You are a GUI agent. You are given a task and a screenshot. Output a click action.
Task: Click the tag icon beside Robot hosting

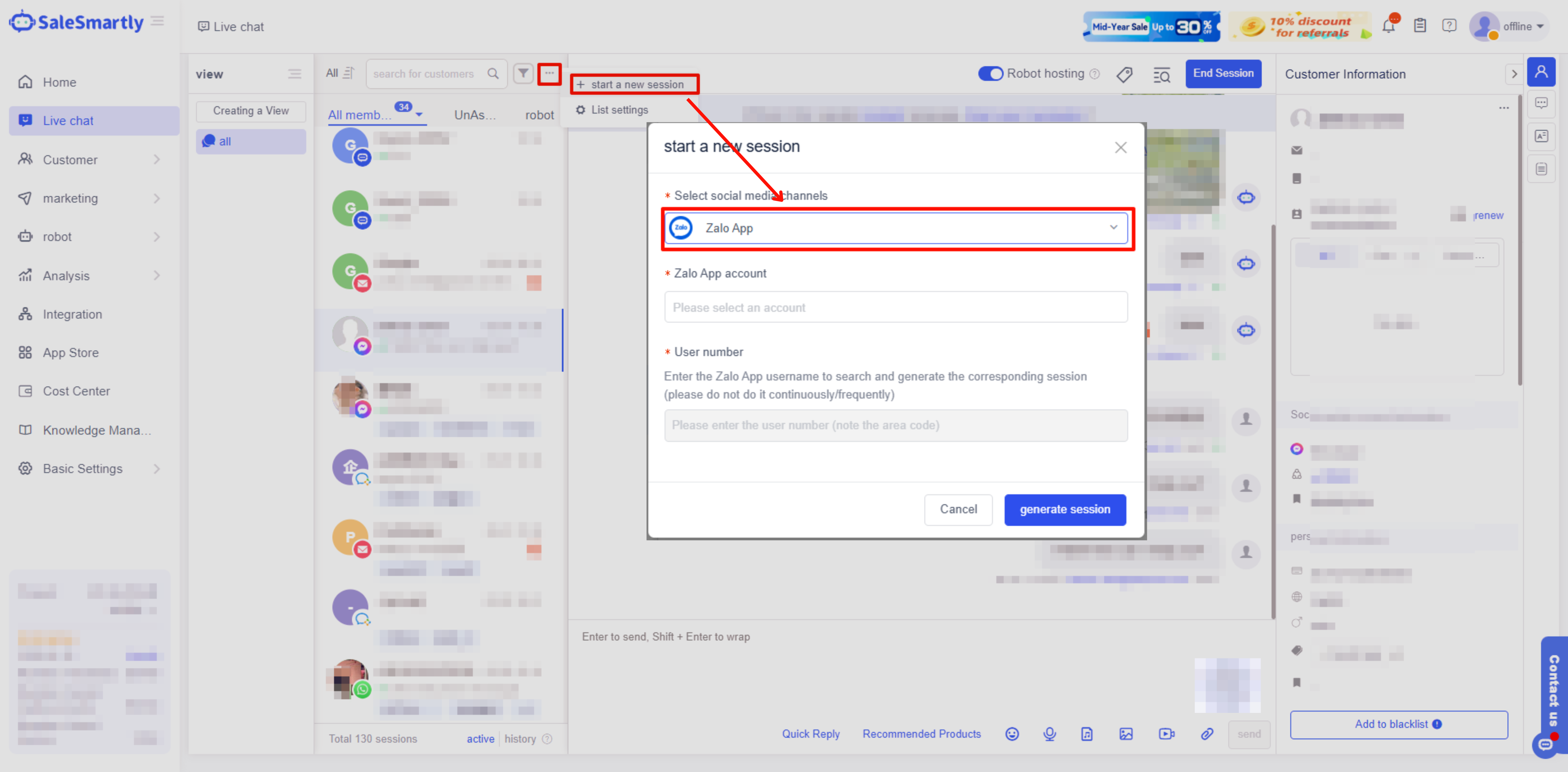1124,74
